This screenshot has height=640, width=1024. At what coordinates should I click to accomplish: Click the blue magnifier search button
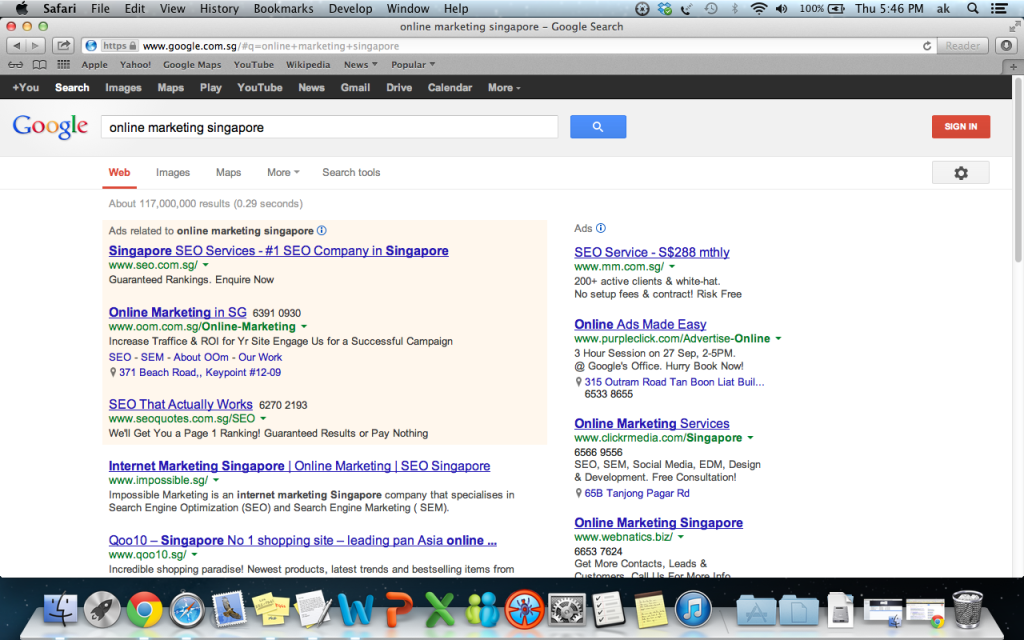598,127
